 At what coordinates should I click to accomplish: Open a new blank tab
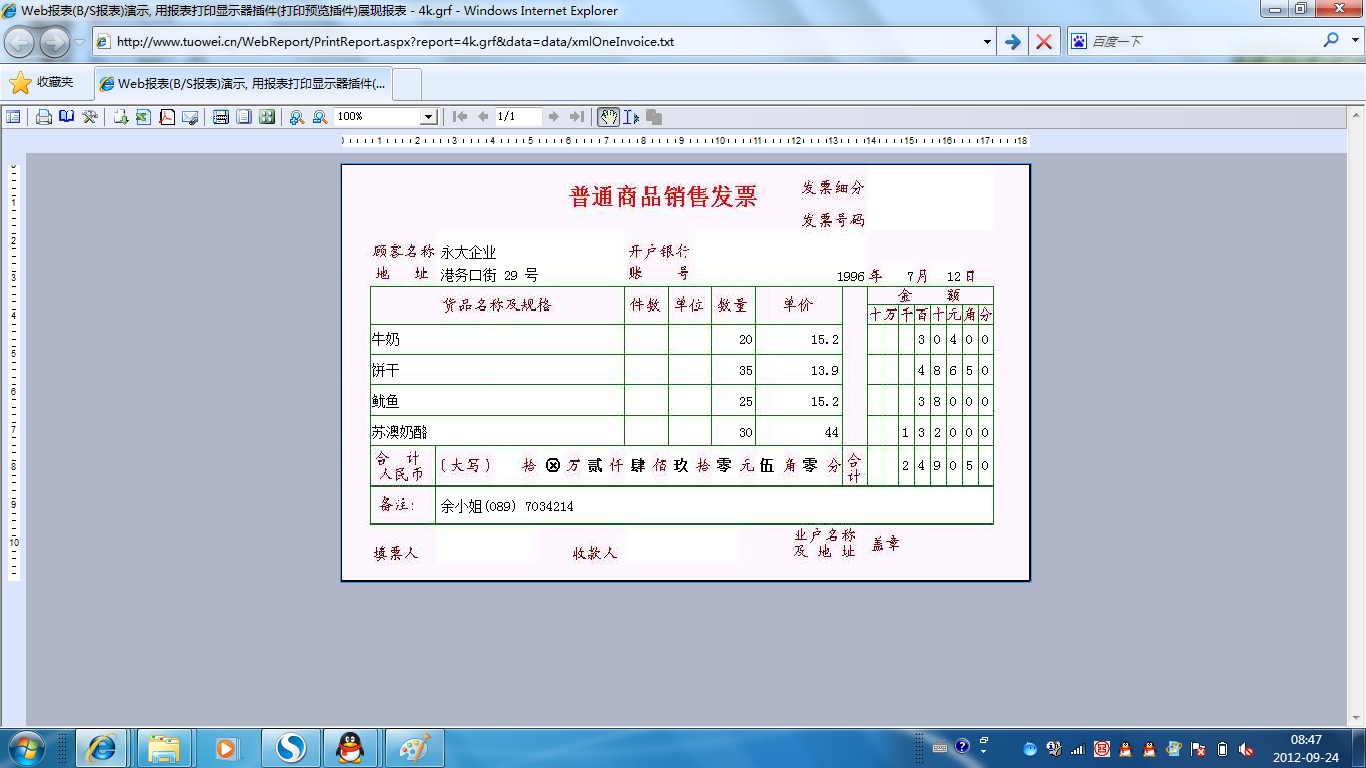click(x=407, y=84)
